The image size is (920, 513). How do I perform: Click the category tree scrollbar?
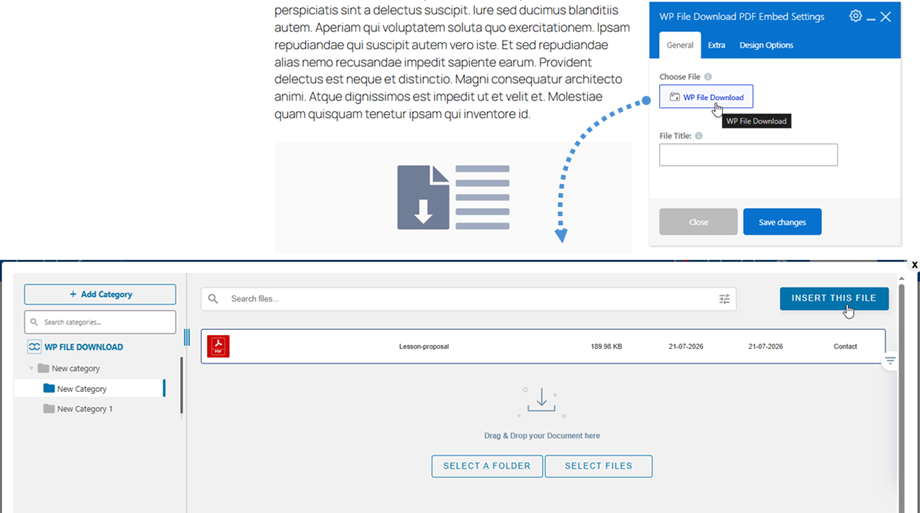click(x=181, y=385)
